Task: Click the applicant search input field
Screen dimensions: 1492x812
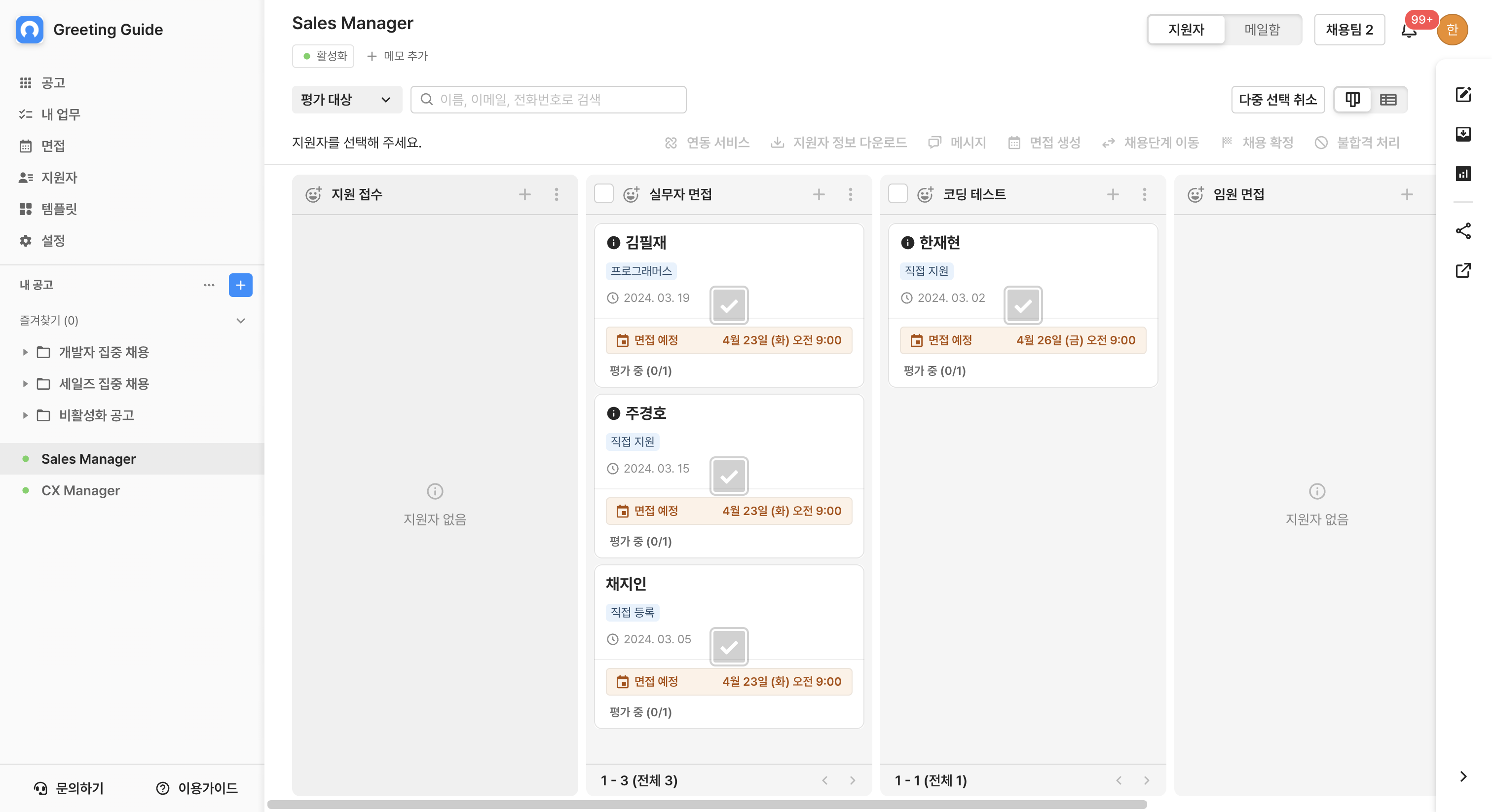Action: click(x=549, y=100)
